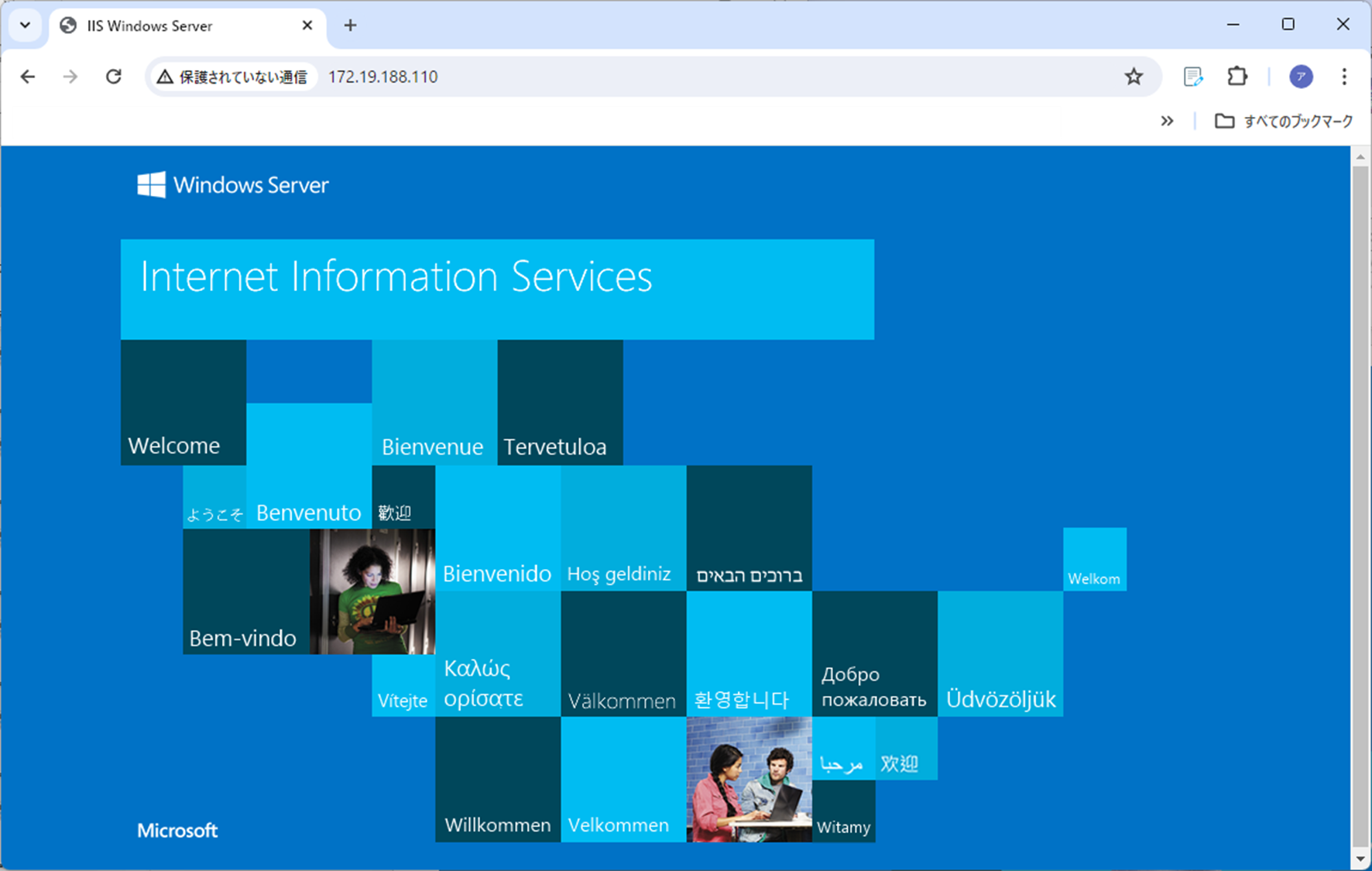This screenshot has height=871, width=1372.
Task: Close the IIS Windows Server tab
Action: pos(307,26)
